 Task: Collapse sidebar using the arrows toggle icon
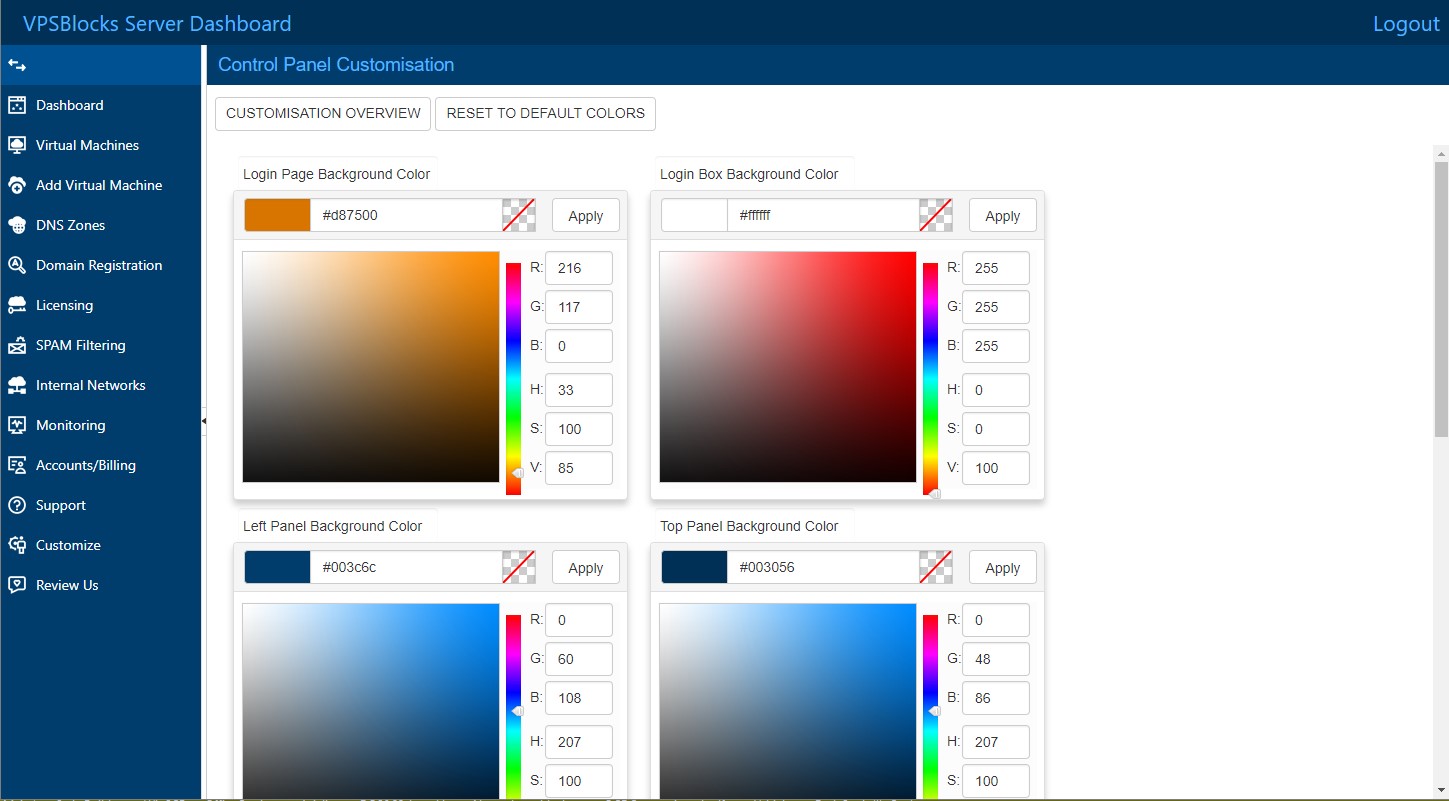(x=17, y=65)
